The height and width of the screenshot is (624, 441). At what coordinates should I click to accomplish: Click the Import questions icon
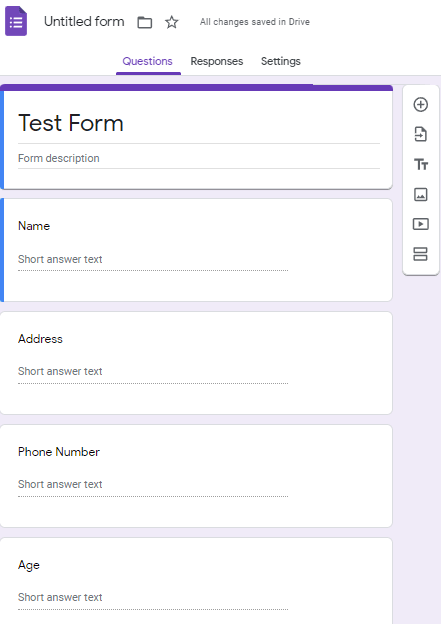(x=421, y=134)
